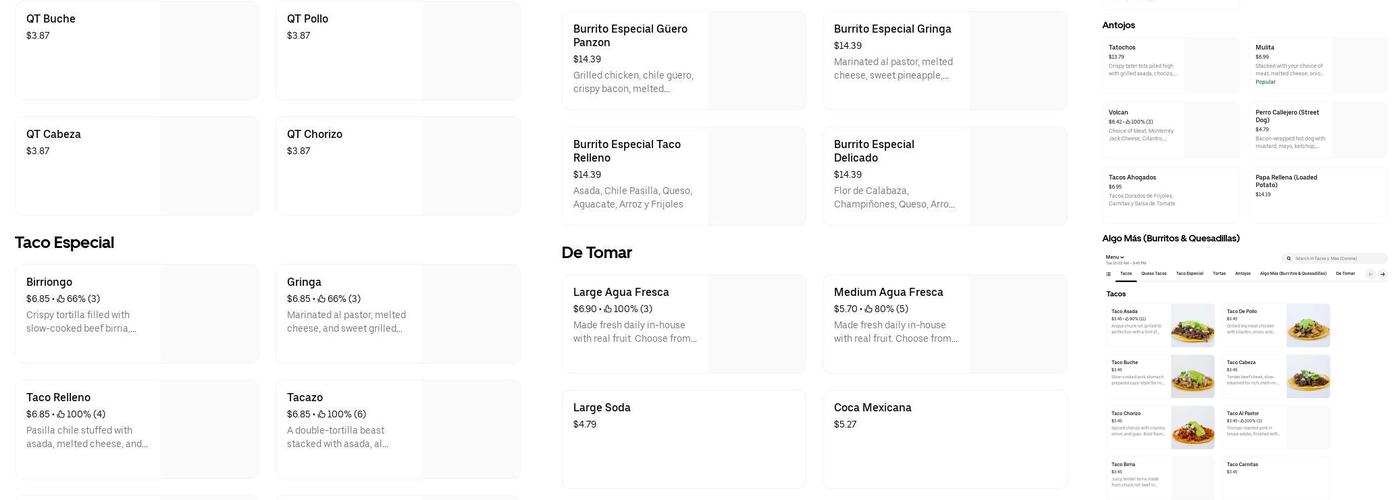
Task: Click thumbs-up icon on Taco Relleno
Action: (61, 414)
